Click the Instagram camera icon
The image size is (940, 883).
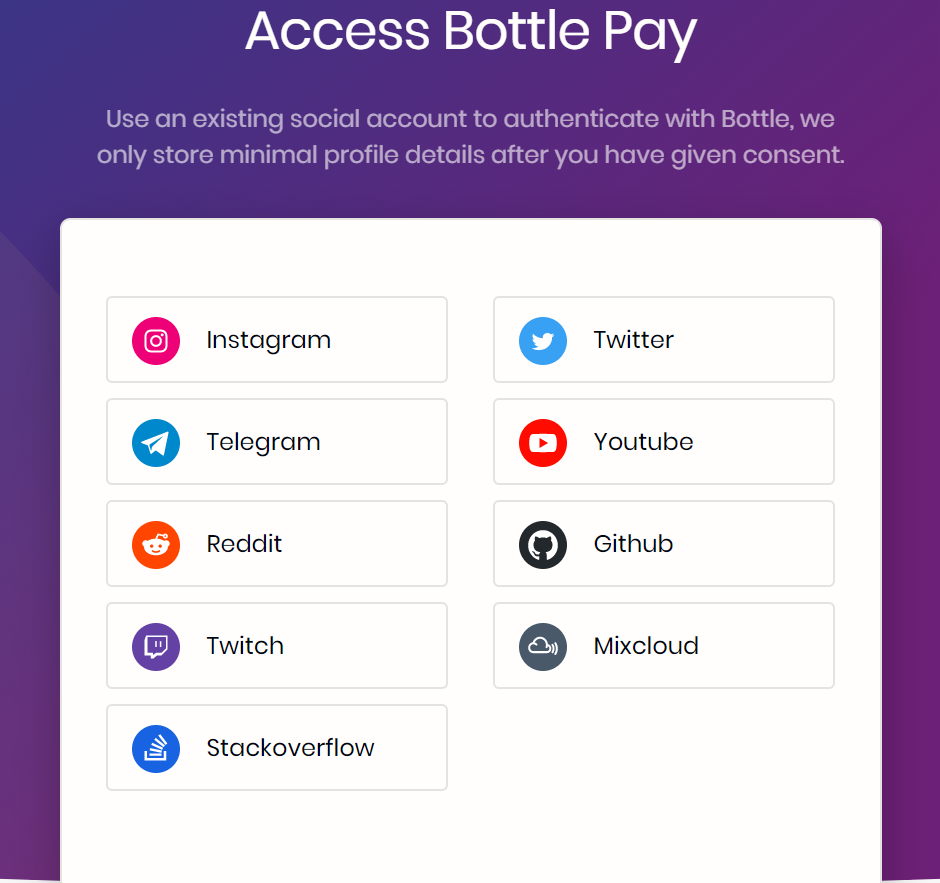[156, 340]
